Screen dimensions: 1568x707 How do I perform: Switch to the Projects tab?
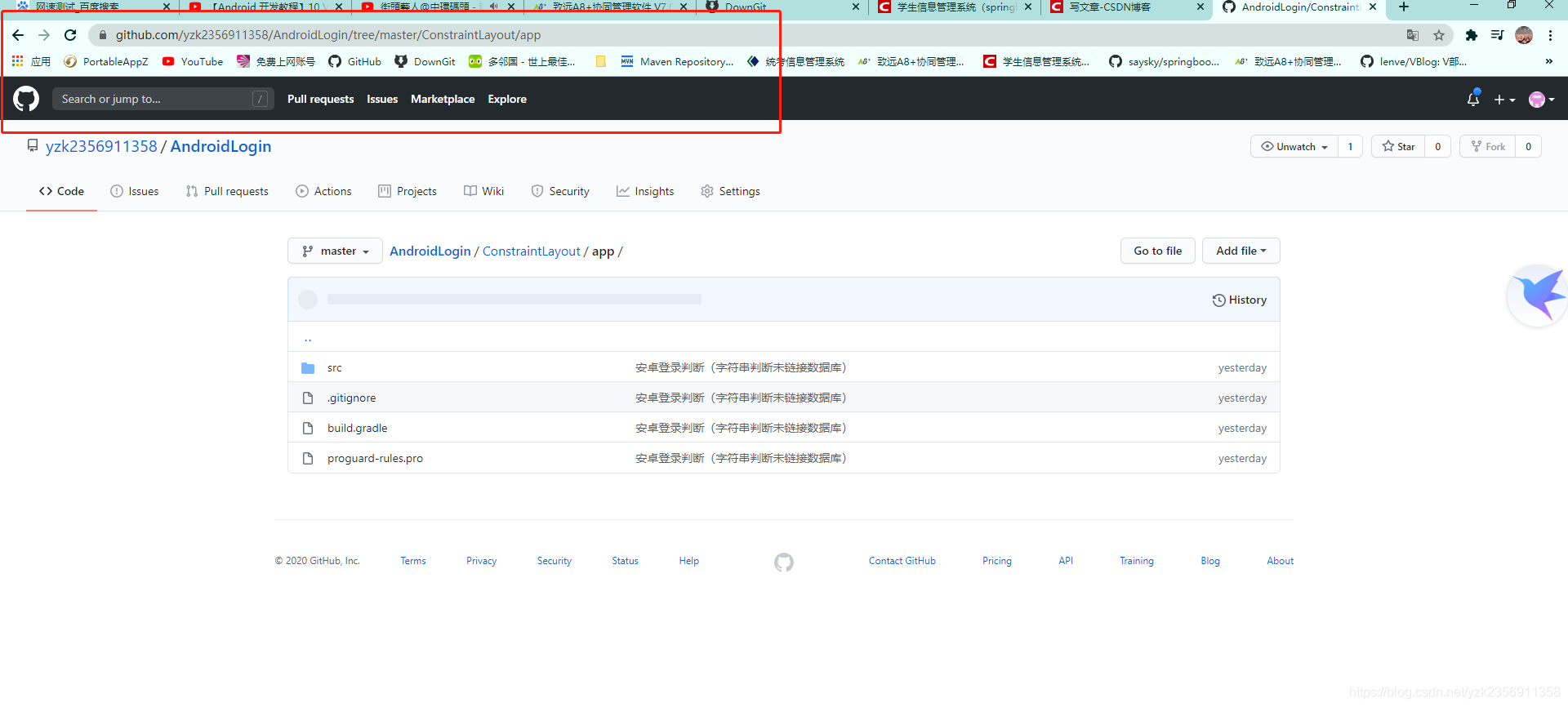tap(408, 191)
